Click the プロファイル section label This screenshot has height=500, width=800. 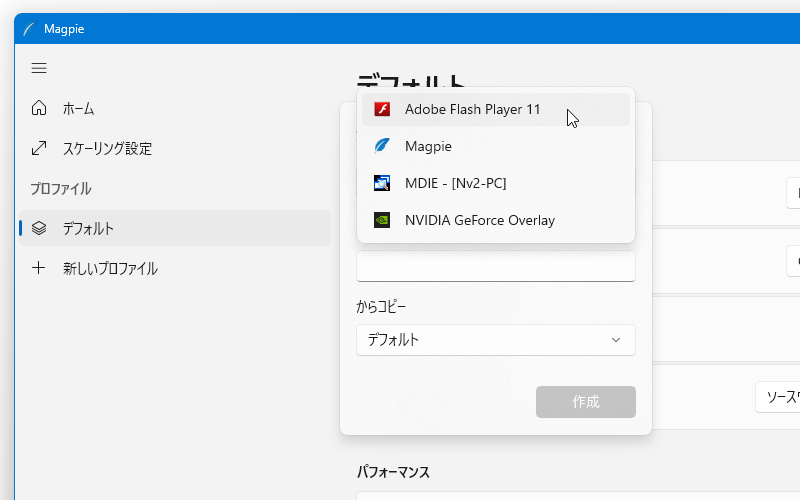61,188
